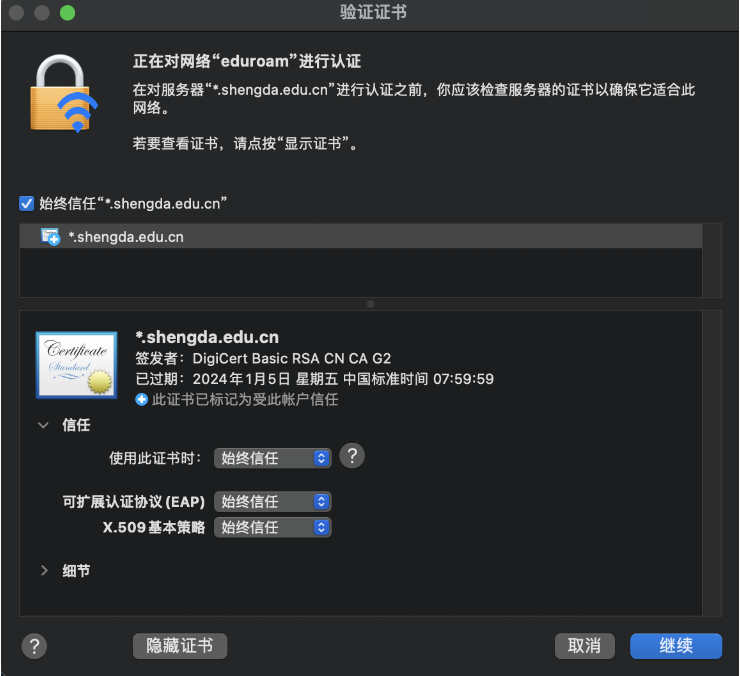
Task: Click the 隐藏证书 button
Action: pos(180,646)
